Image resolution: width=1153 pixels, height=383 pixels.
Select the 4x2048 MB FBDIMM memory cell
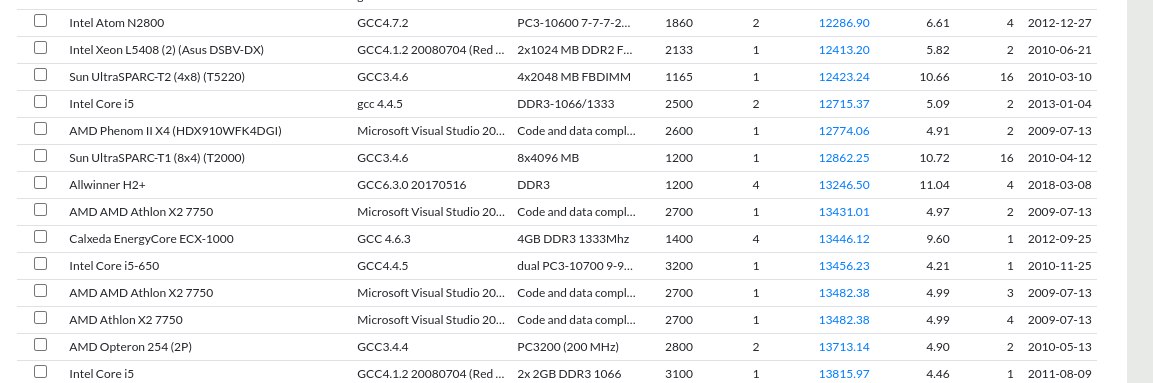574,77
